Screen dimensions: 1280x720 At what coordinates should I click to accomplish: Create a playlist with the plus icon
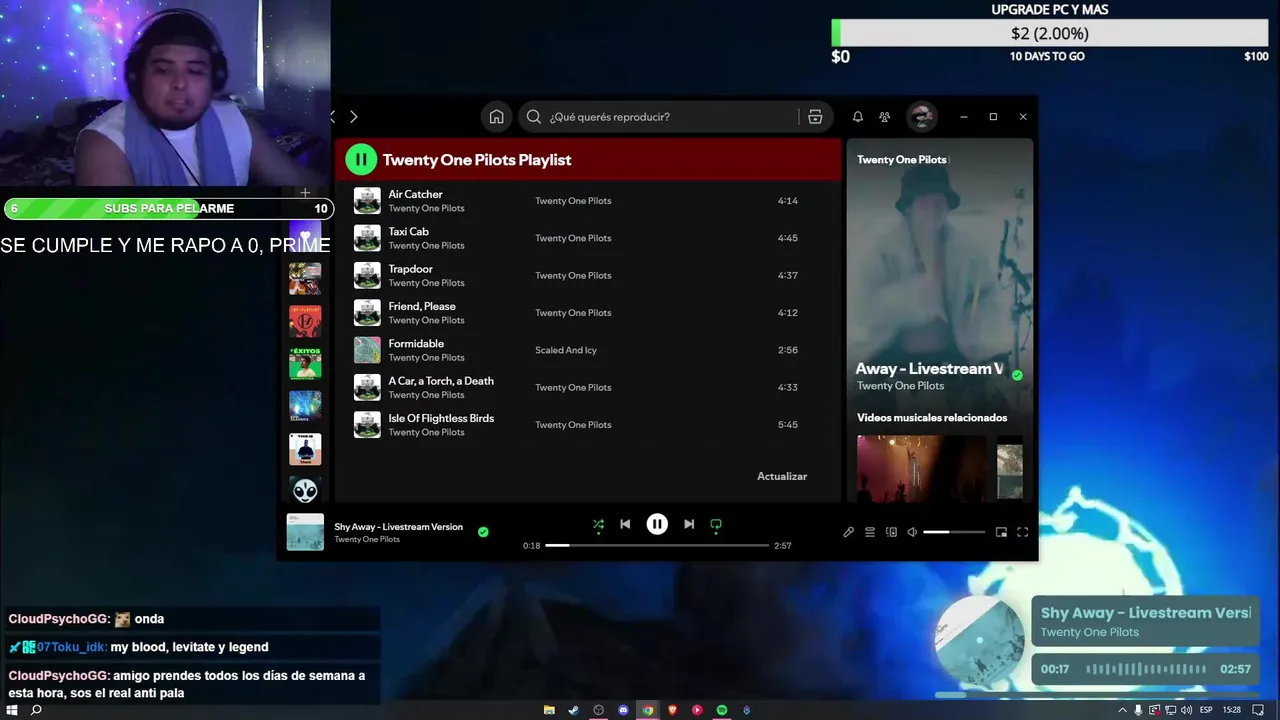click(x=305, y=193)
